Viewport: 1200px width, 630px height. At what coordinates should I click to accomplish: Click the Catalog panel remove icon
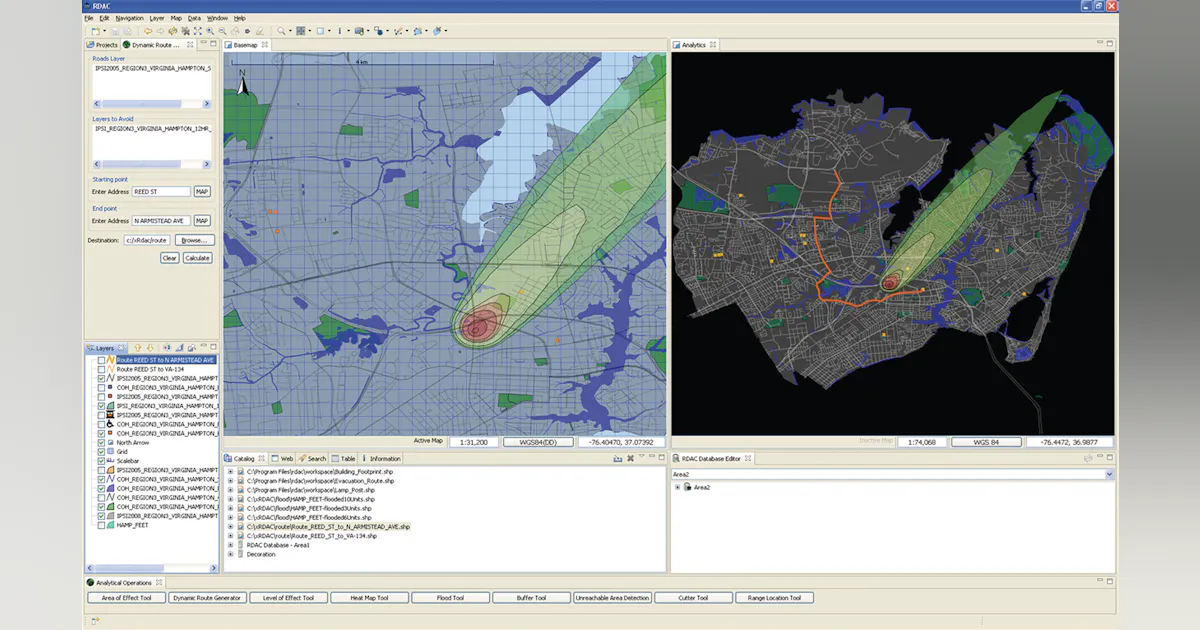630,458
